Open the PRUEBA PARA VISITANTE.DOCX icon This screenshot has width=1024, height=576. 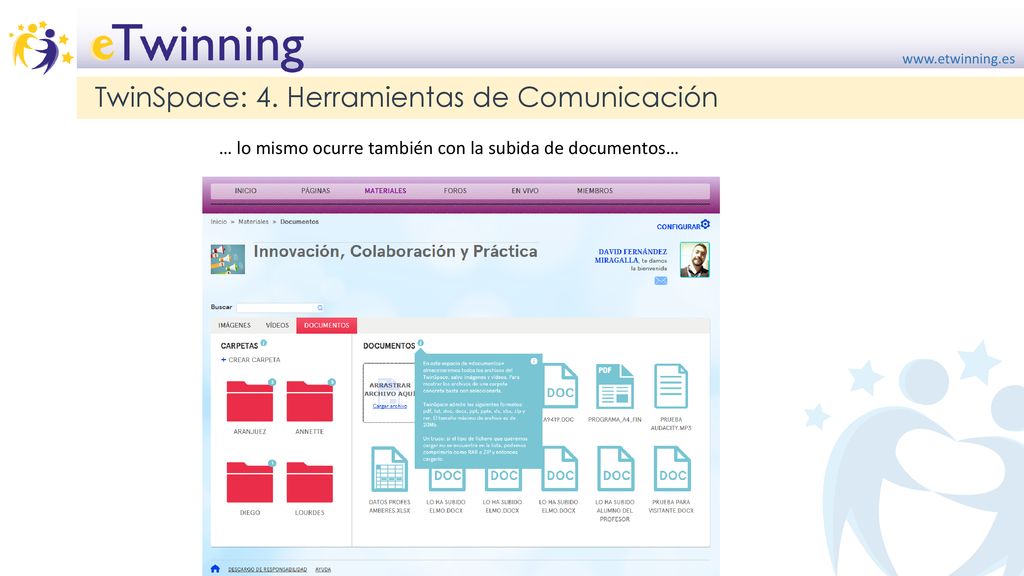point(672,470)
